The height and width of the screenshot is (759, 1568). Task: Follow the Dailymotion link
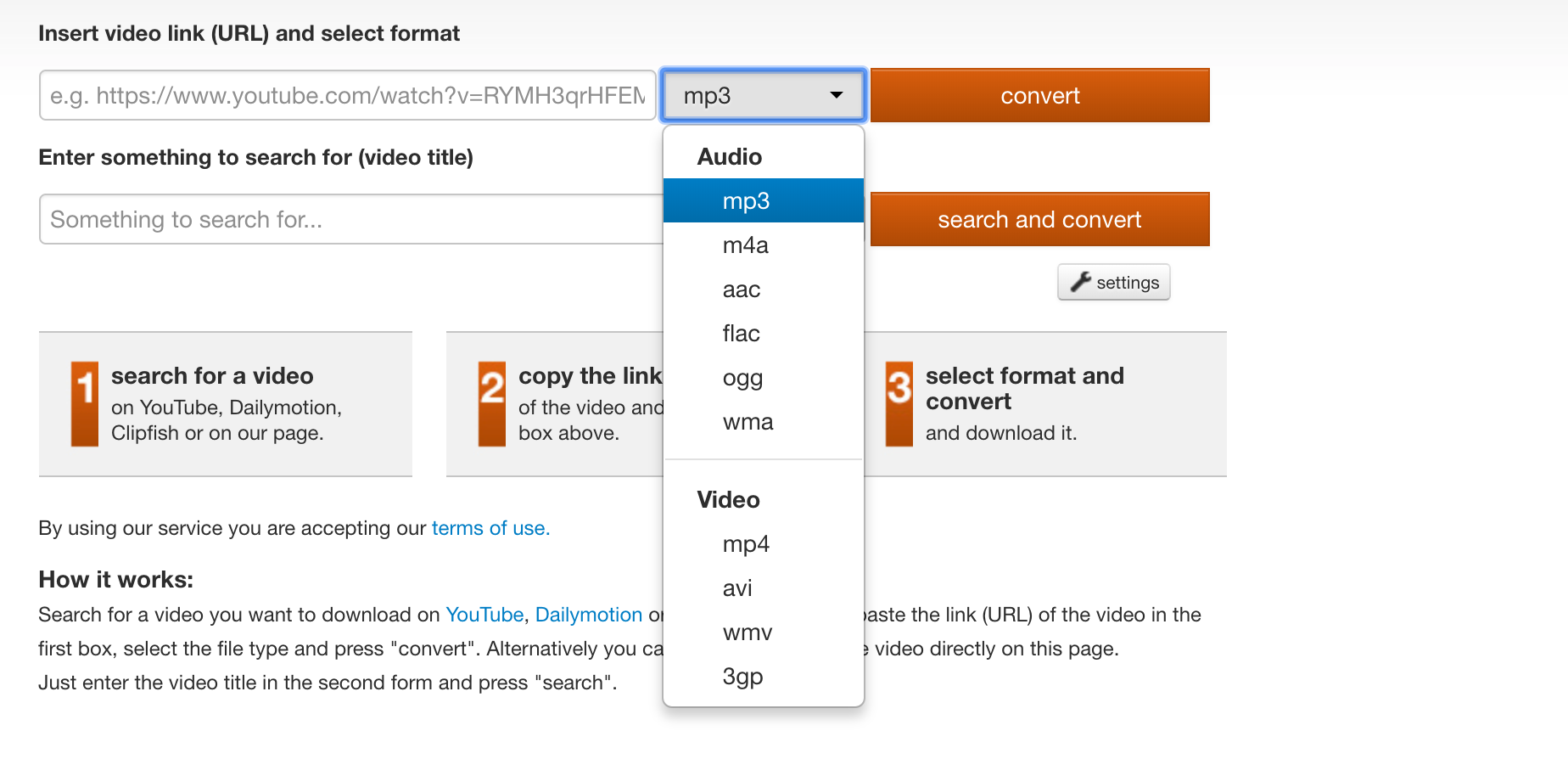(x=589, y=615)
